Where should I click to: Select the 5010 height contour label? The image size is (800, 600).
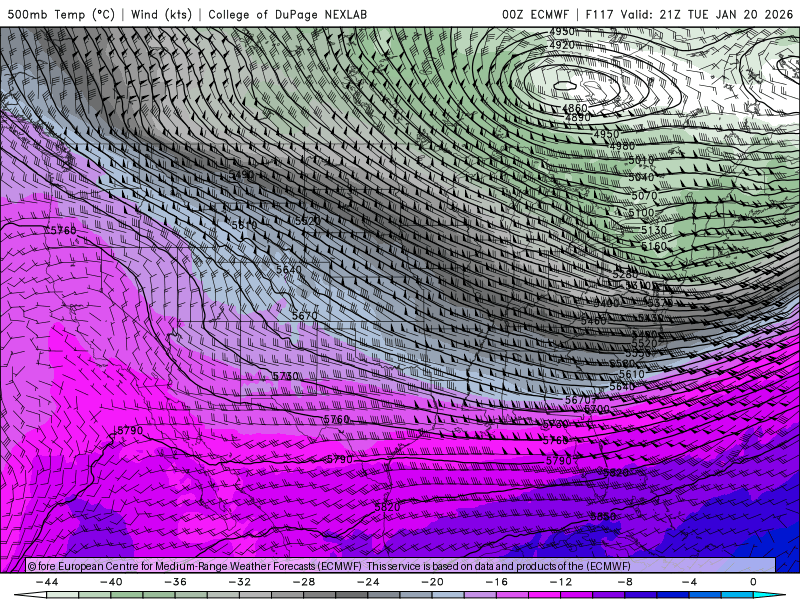coord(641,161)
